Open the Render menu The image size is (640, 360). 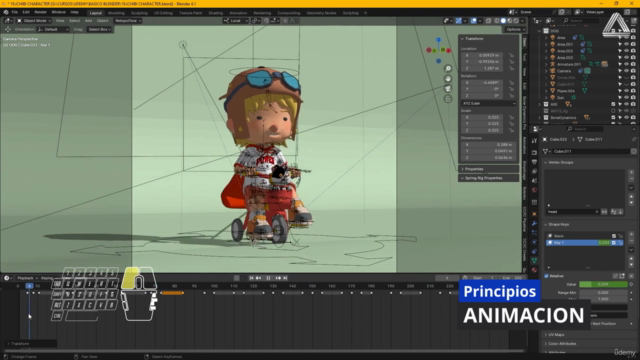pos(40,12)
